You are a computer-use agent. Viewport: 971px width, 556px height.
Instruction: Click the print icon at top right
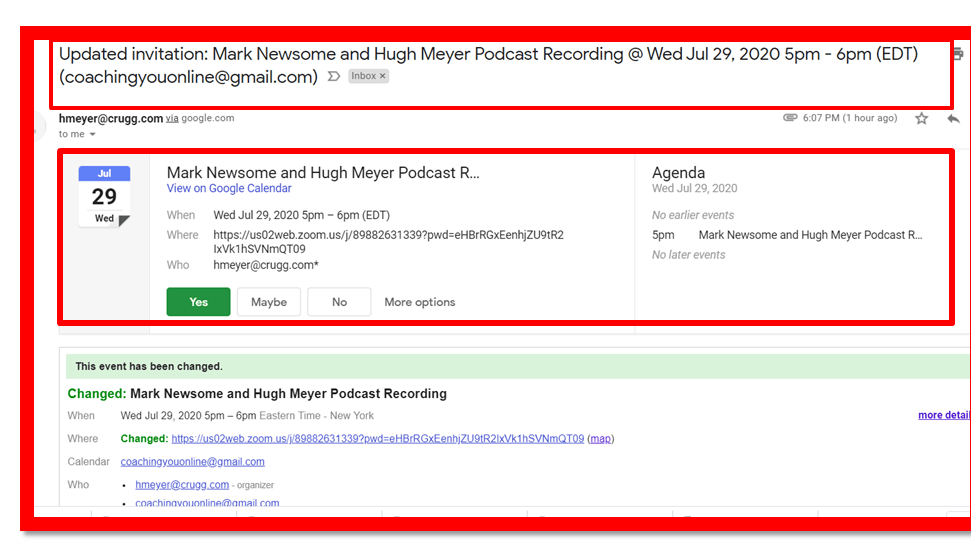point(958,54)
